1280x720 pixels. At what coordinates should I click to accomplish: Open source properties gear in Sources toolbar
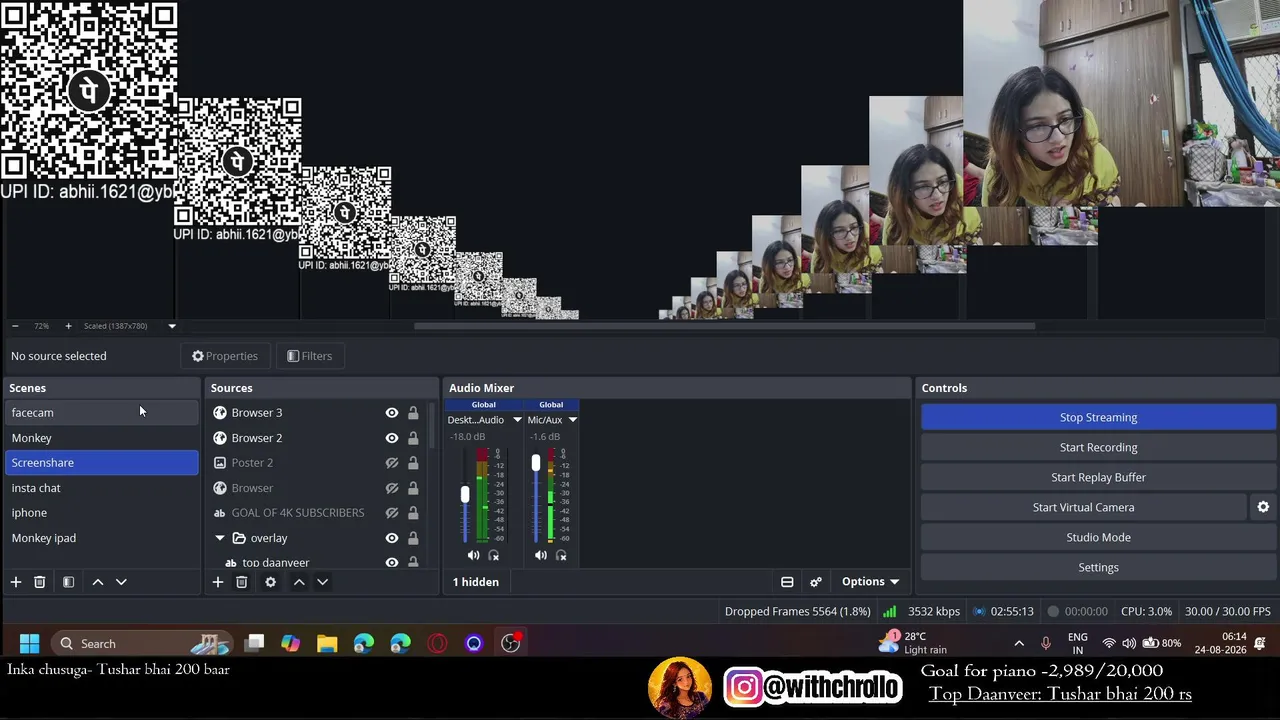point(270,582)
